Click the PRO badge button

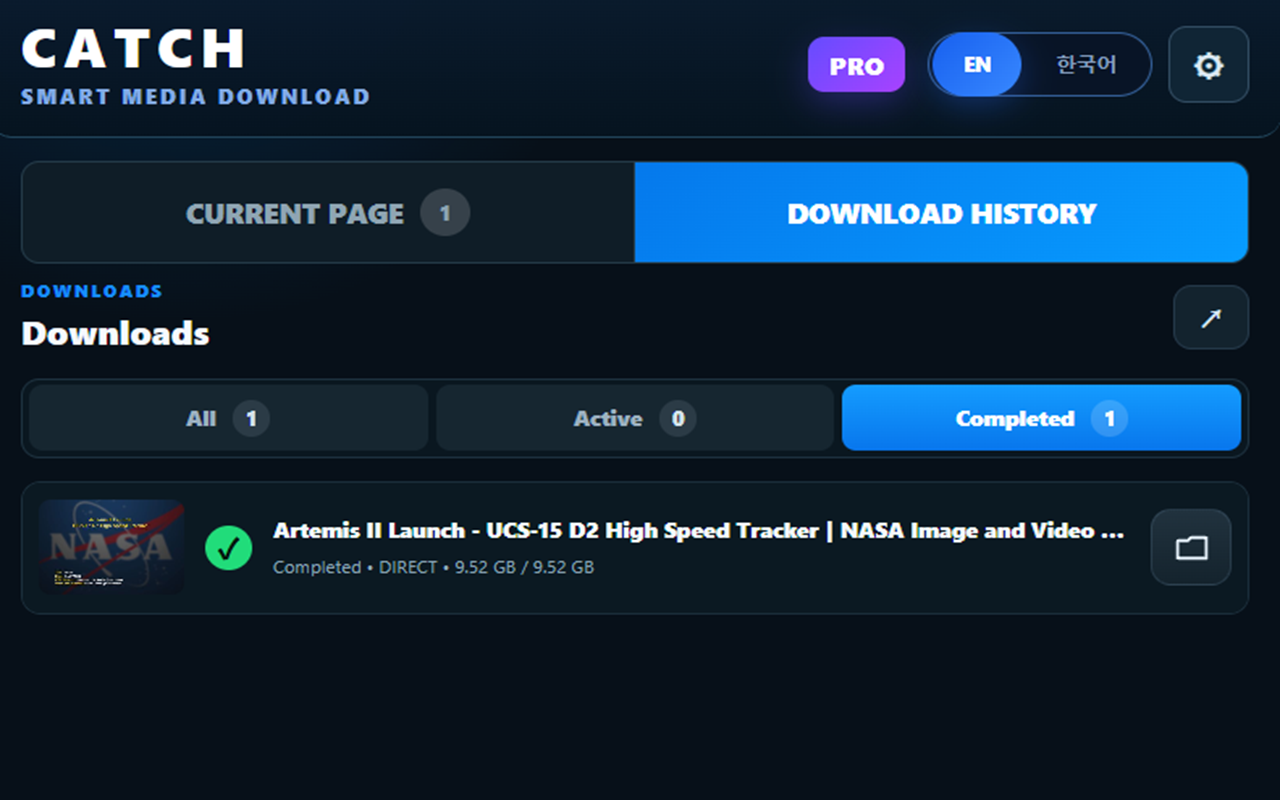[856, 65]
